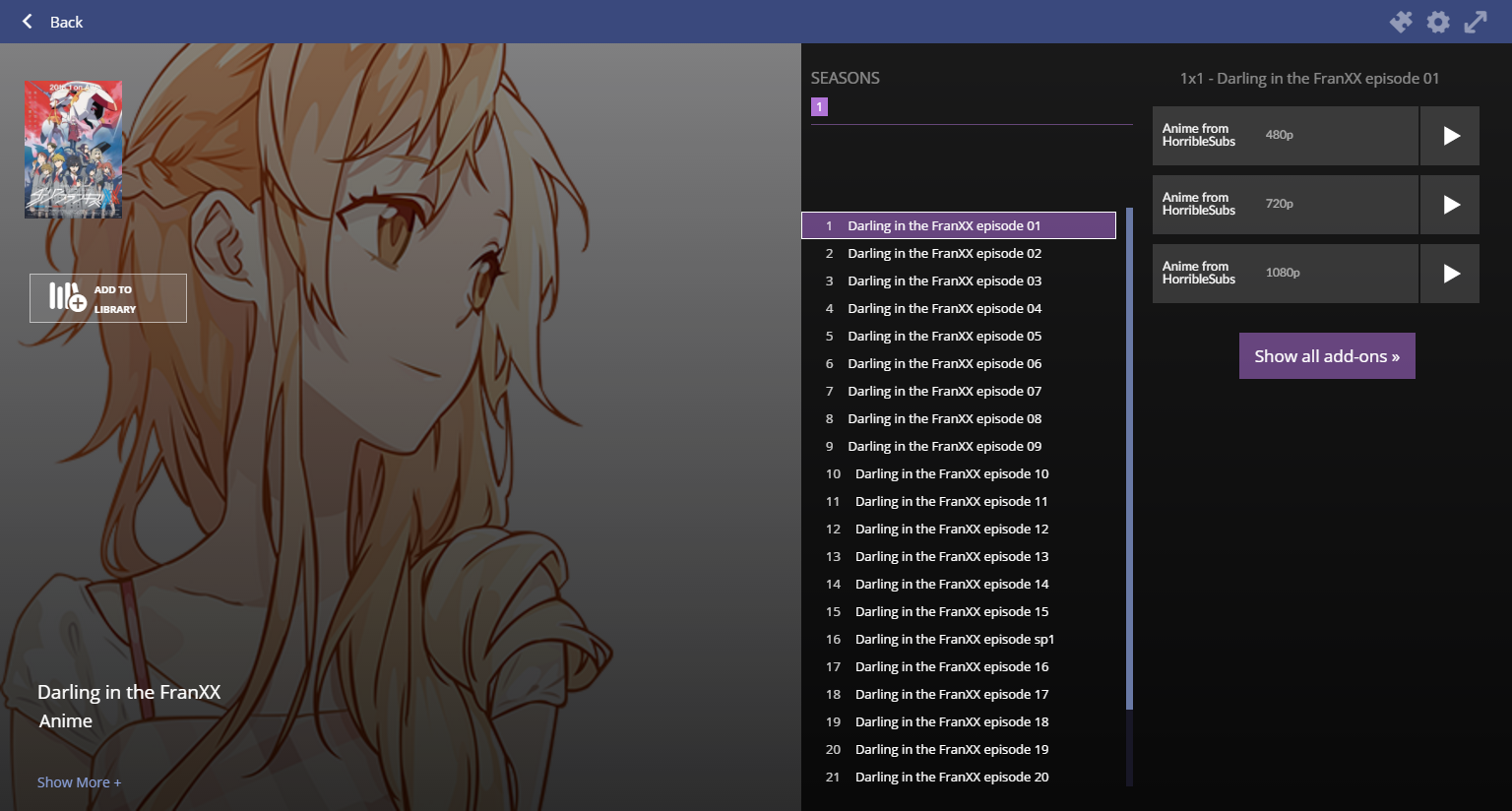Image resolution: width=1512 pixels, height=811 pixels.
Task: Play the 1080p HorribleSubs stream
Action: 1450,274
